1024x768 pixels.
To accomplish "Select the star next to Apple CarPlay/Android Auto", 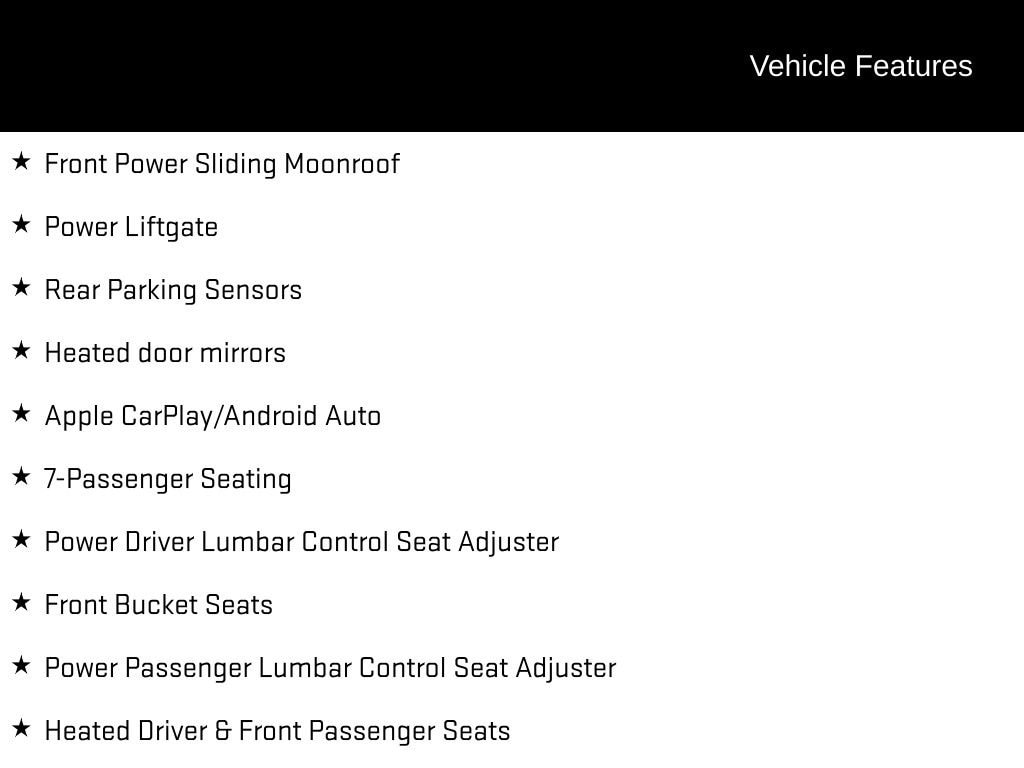I will pyautogui.click(x=21, y=413).
